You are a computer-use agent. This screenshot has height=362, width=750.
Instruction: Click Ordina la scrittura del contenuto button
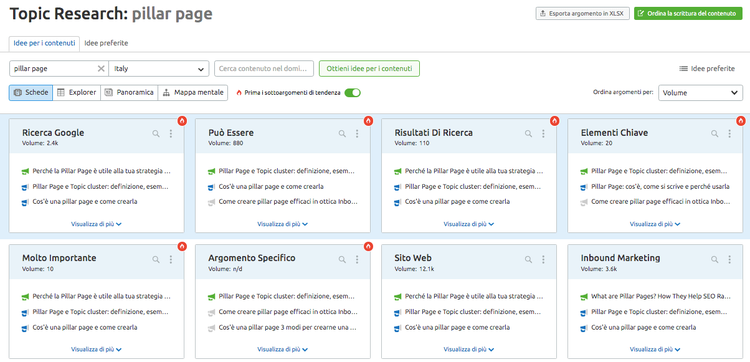point(688,13)
